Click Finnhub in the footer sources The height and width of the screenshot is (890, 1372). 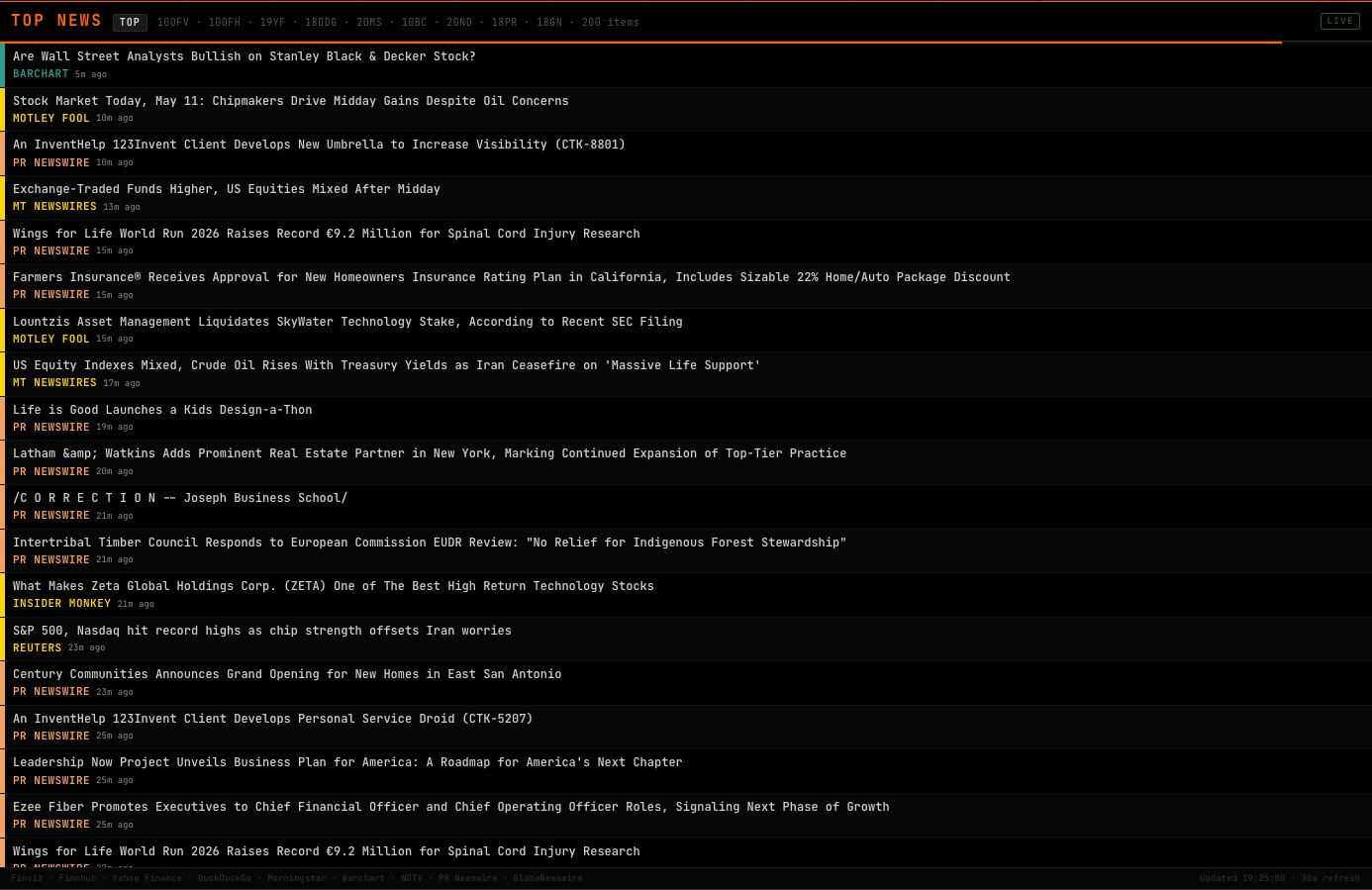77,878
